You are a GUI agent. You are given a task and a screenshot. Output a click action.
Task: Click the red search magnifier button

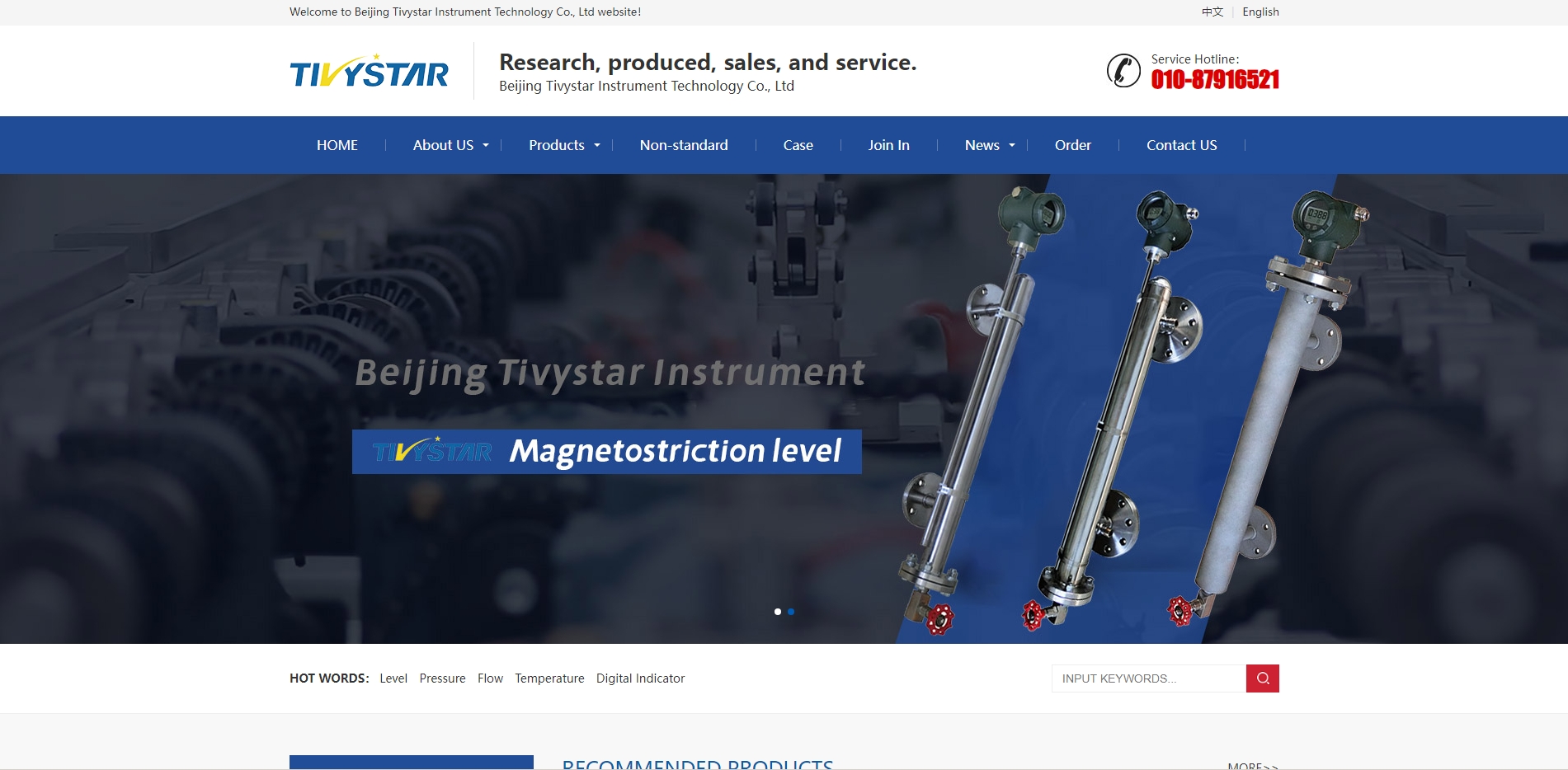1263,678
